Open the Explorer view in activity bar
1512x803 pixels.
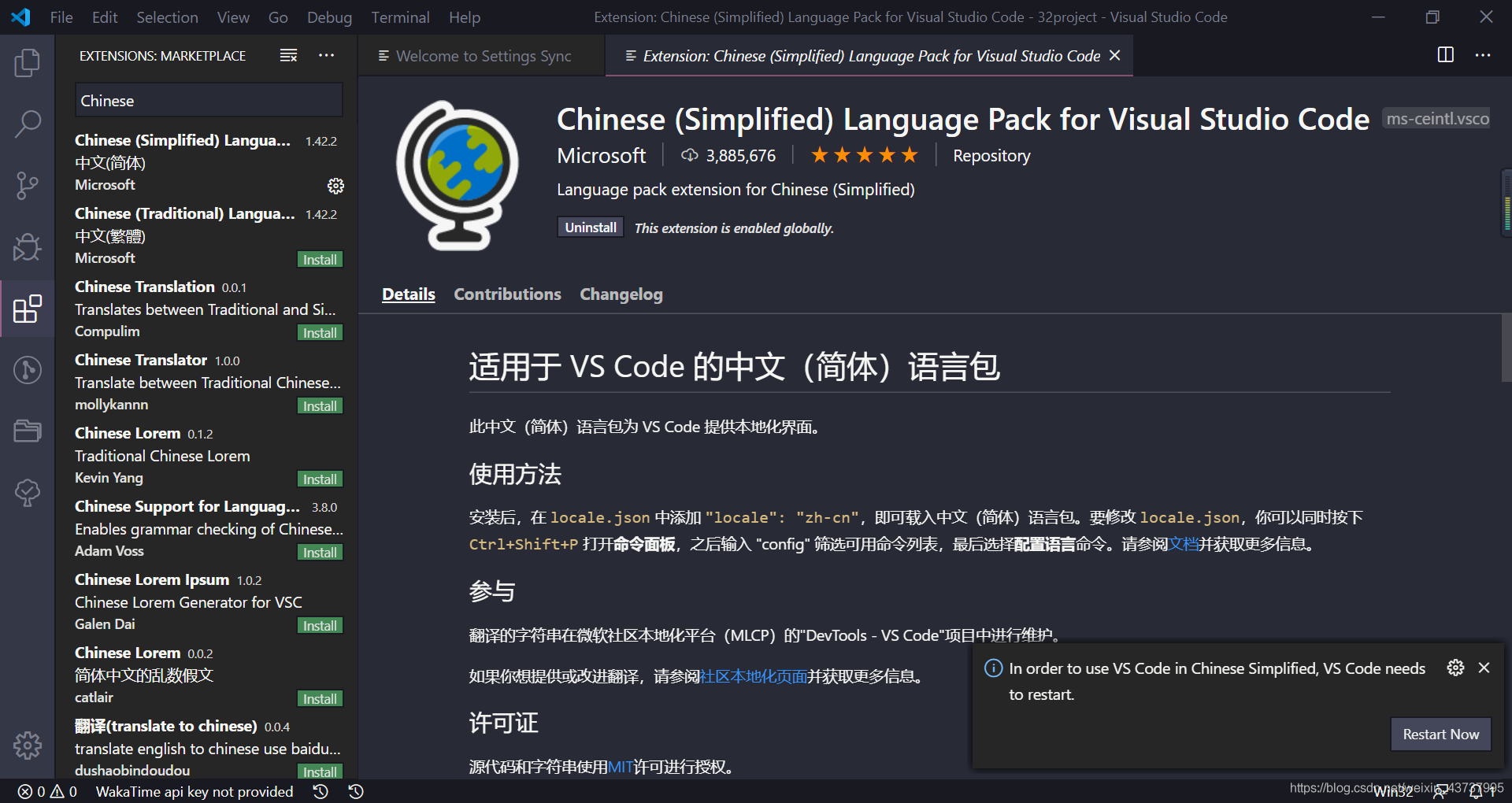[27, 63]
